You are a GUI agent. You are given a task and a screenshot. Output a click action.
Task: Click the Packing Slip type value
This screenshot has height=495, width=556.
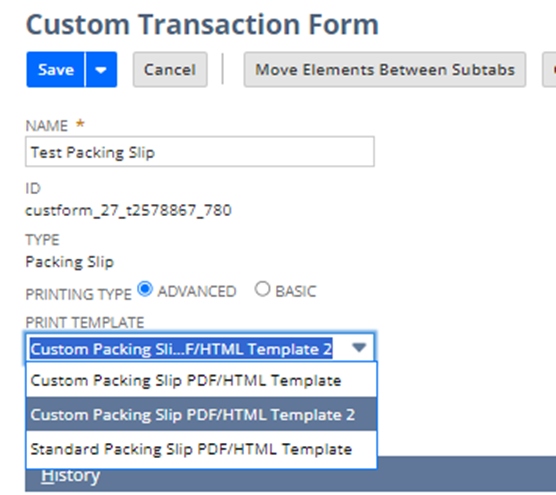point(70,262)
